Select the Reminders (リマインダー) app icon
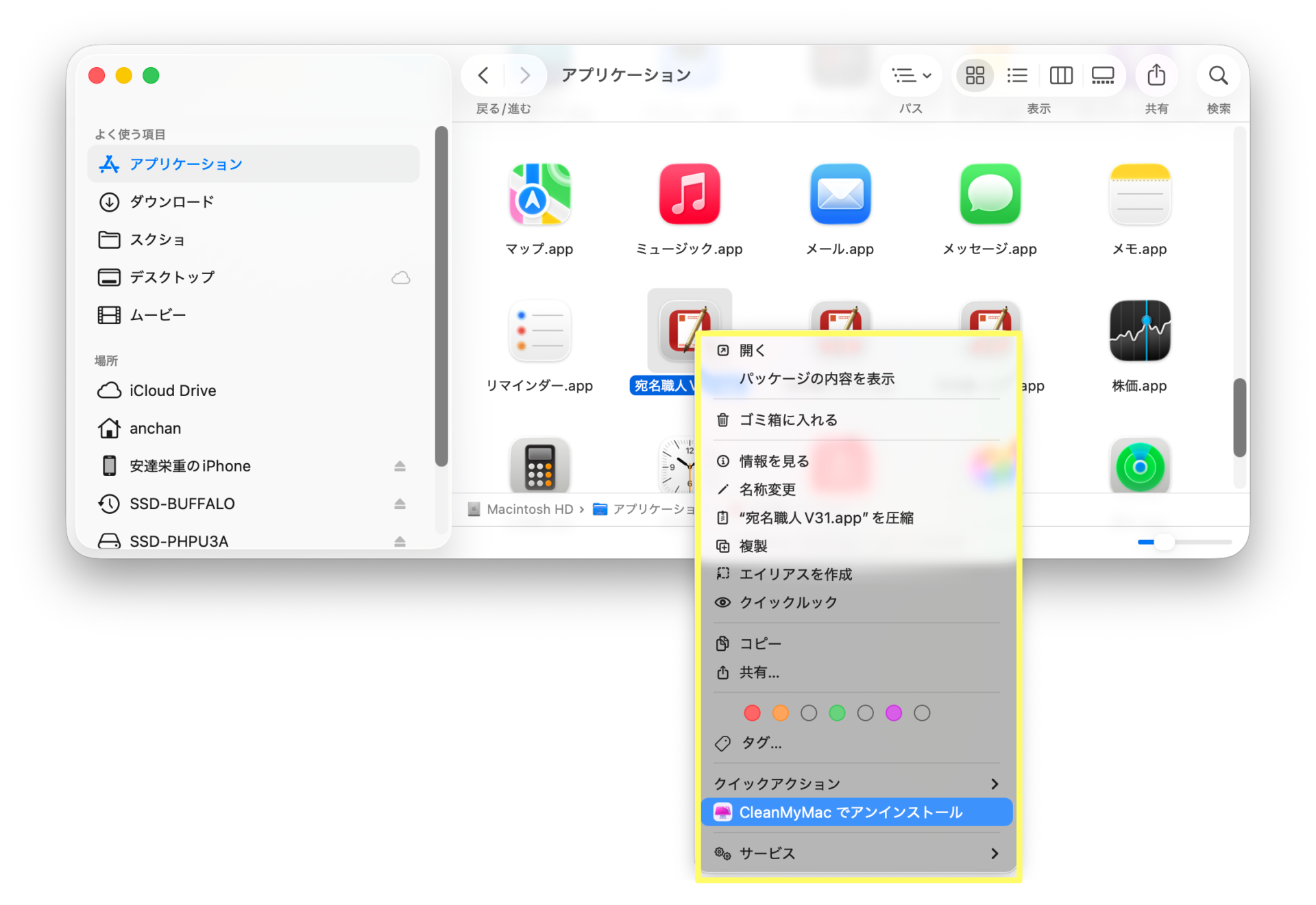This screenshot has height=905, width=1316. coord(539,331)
